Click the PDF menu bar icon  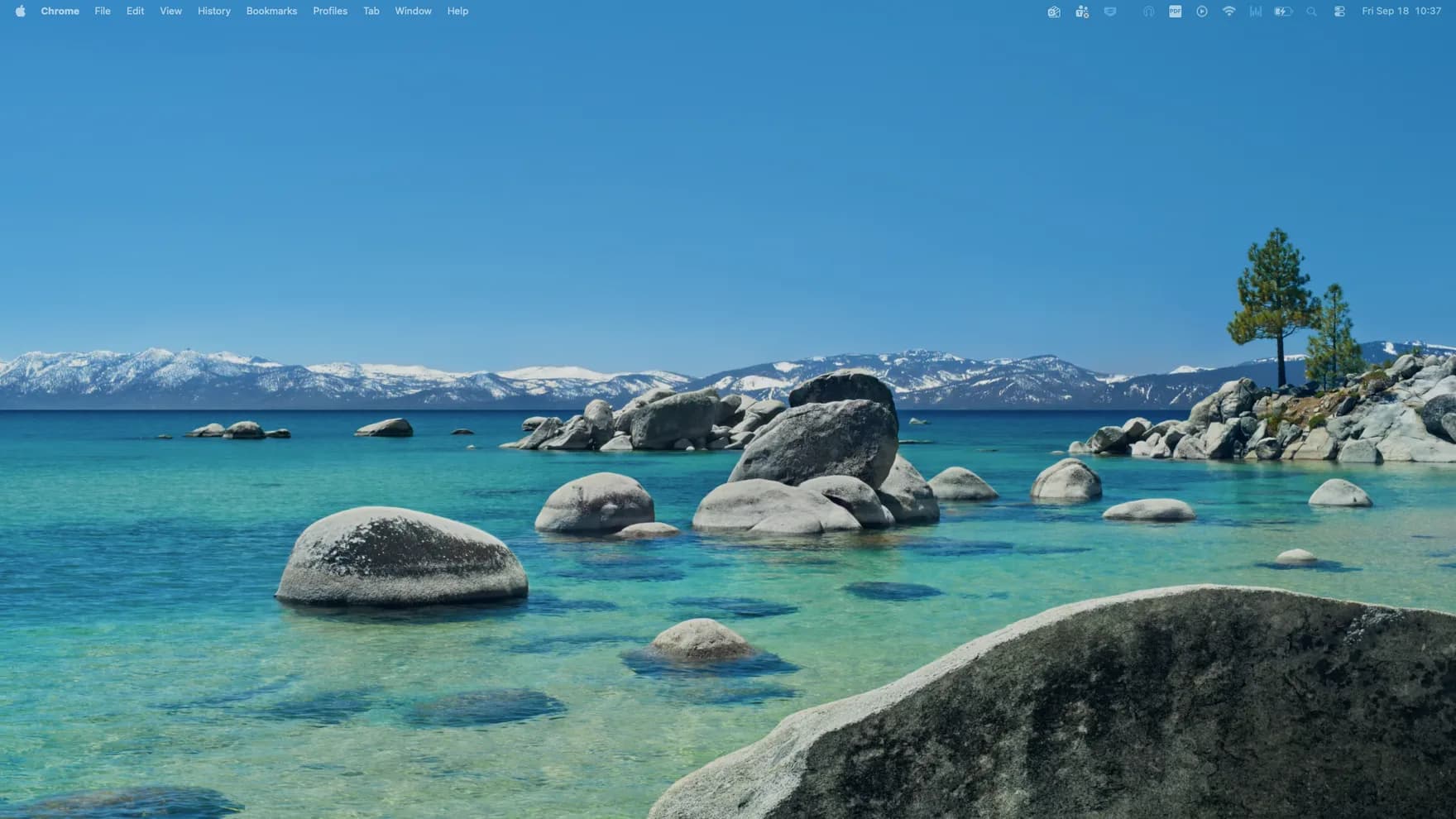(x=1175, y=12)
